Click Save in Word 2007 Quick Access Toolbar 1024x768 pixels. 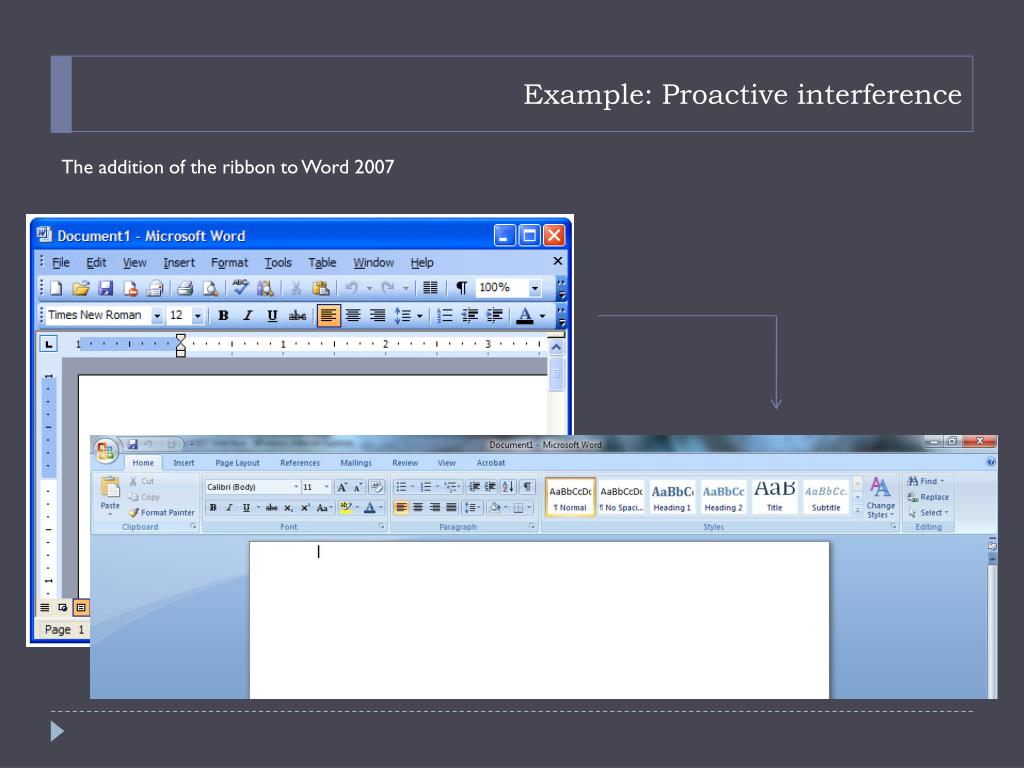[133, 444]
